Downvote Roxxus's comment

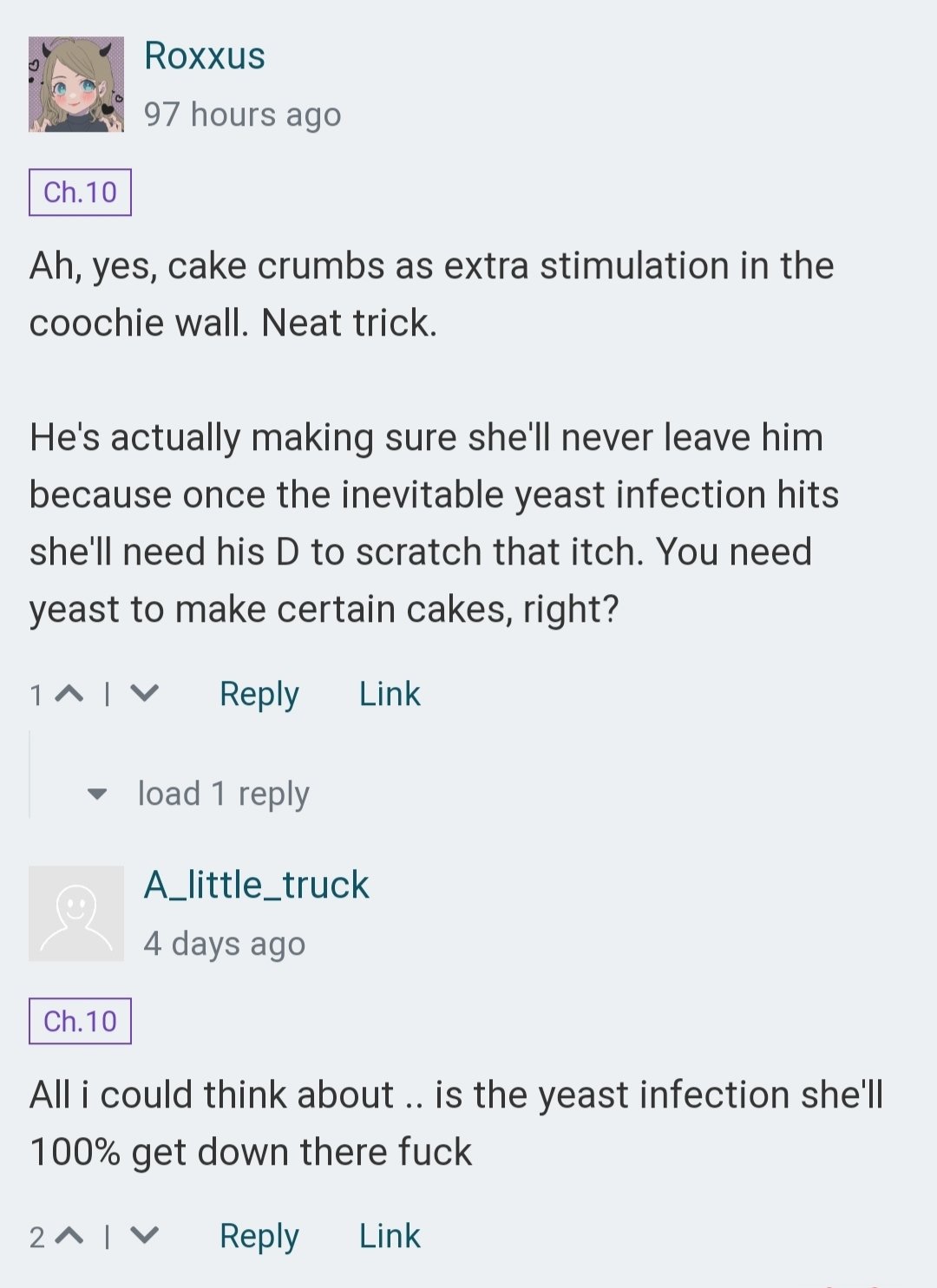(145, 694)
